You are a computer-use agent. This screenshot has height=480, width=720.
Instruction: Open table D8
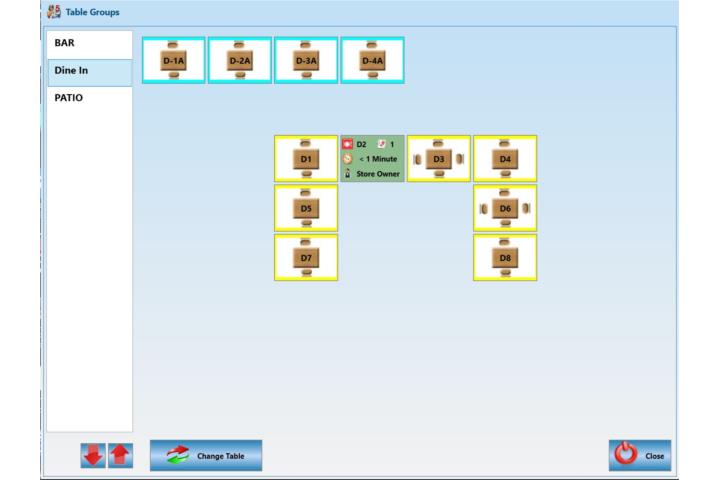point(505,257)
